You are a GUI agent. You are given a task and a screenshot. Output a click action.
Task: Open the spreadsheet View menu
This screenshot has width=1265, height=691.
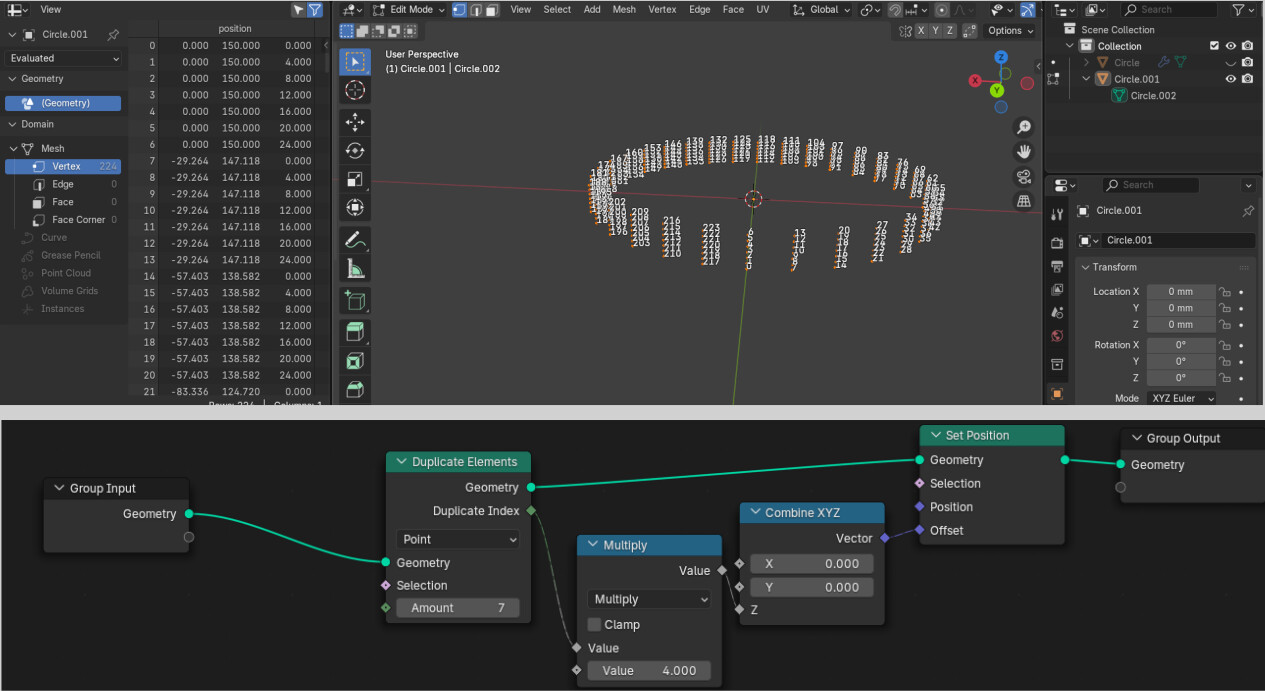pyautogui.click(x=51, y=10)
